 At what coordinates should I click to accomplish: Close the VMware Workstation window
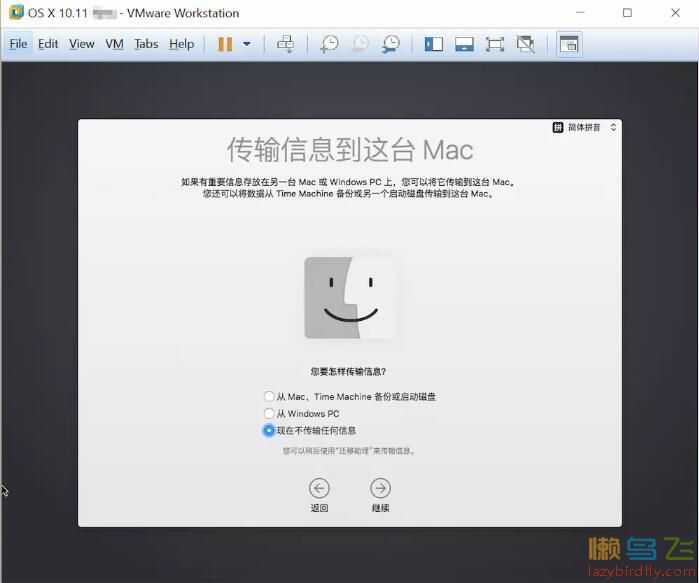pyautogui.click(x=675, y=12)
